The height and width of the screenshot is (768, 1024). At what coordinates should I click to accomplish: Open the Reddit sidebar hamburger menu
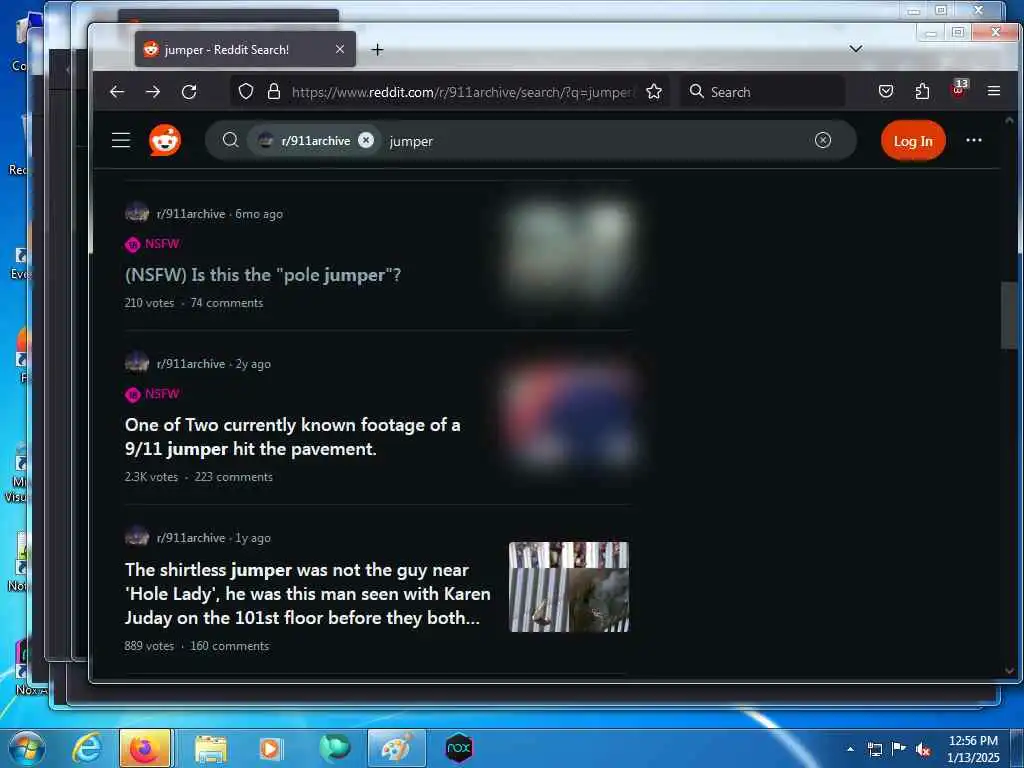121,140
